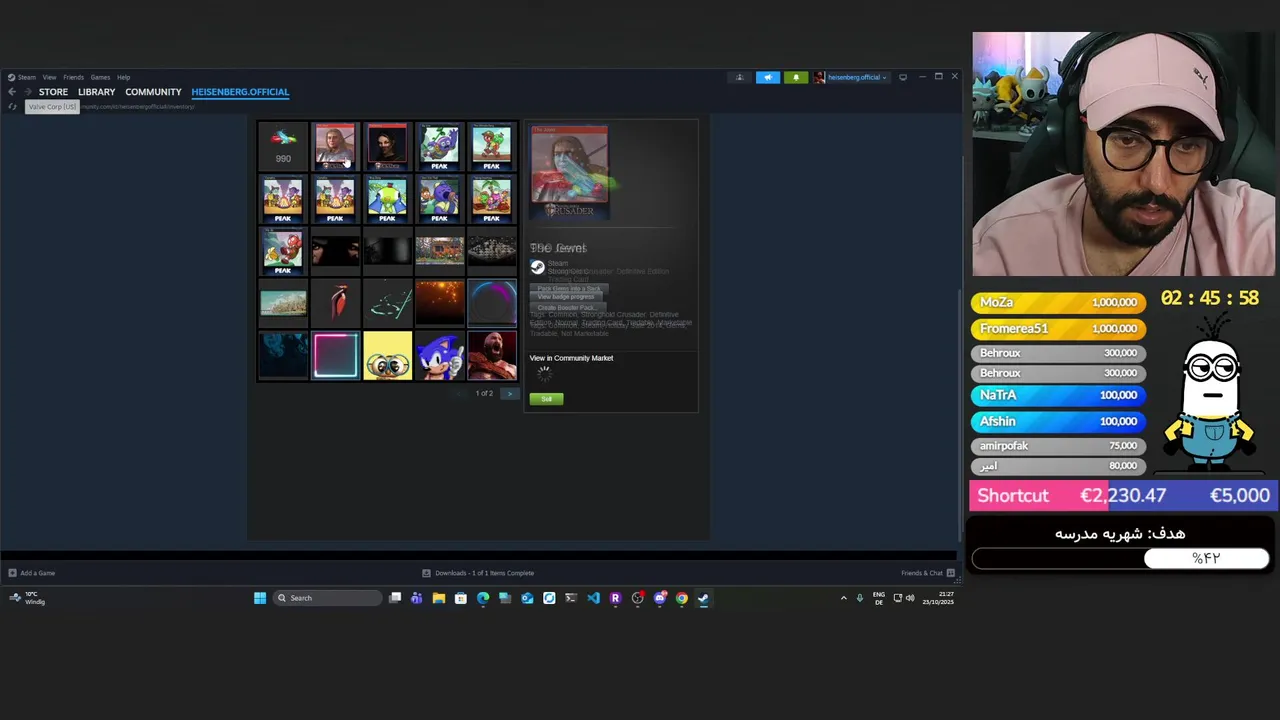The image size is (1280, 720).
Task: Open Microsoft Store from the taskbar
Action: click(x=461, y=598)
